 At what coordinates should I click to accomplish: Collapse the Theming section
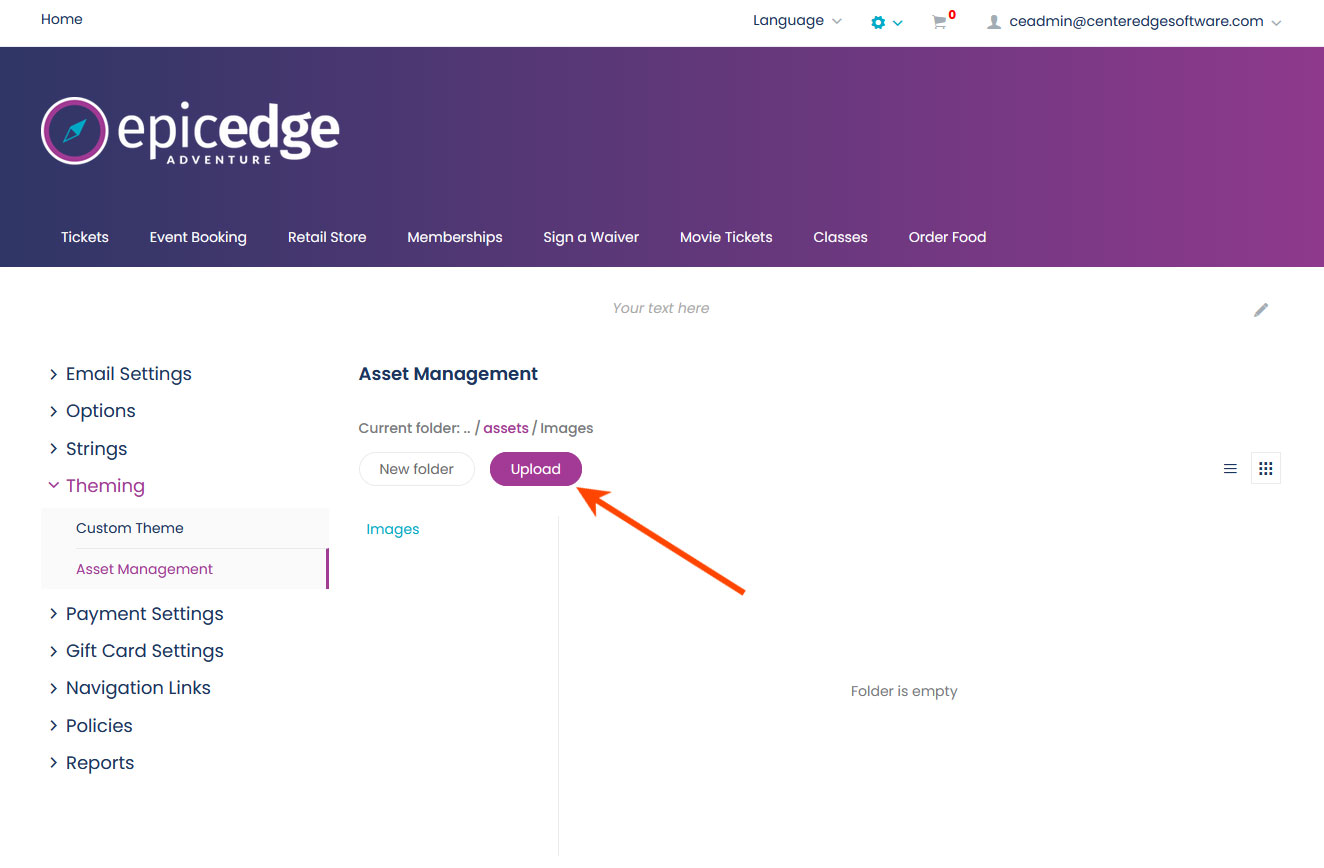(x=96, y=486)
